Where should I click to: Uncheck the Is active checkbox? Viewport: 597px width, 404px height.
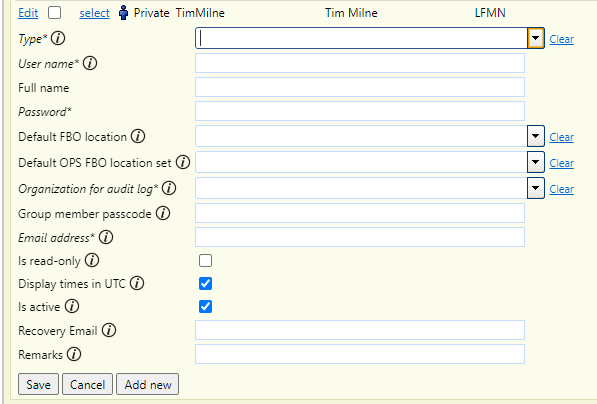[205, 307]
